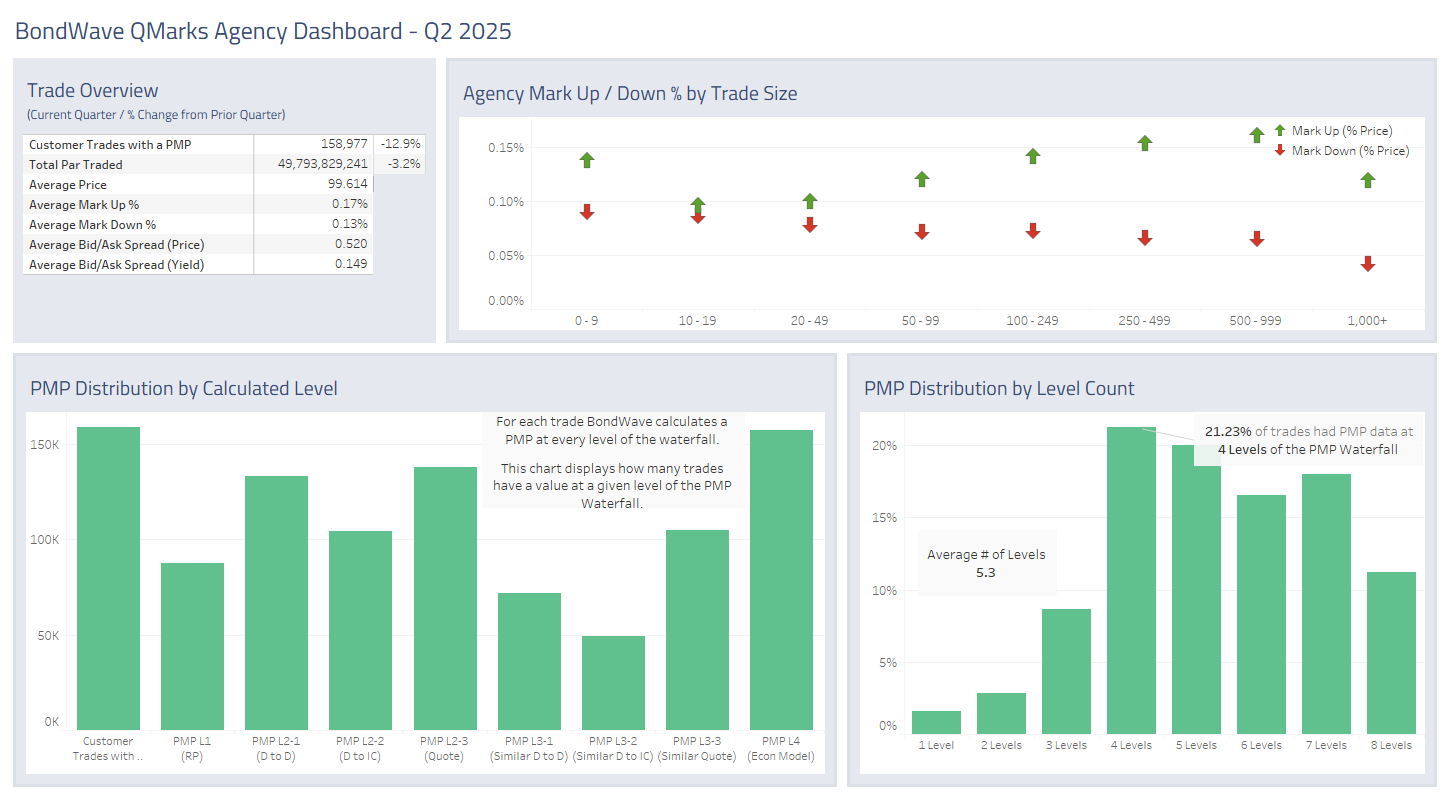
Task: Click the Mark Up (% Price) legend arrow
Action: (1280, 130)
